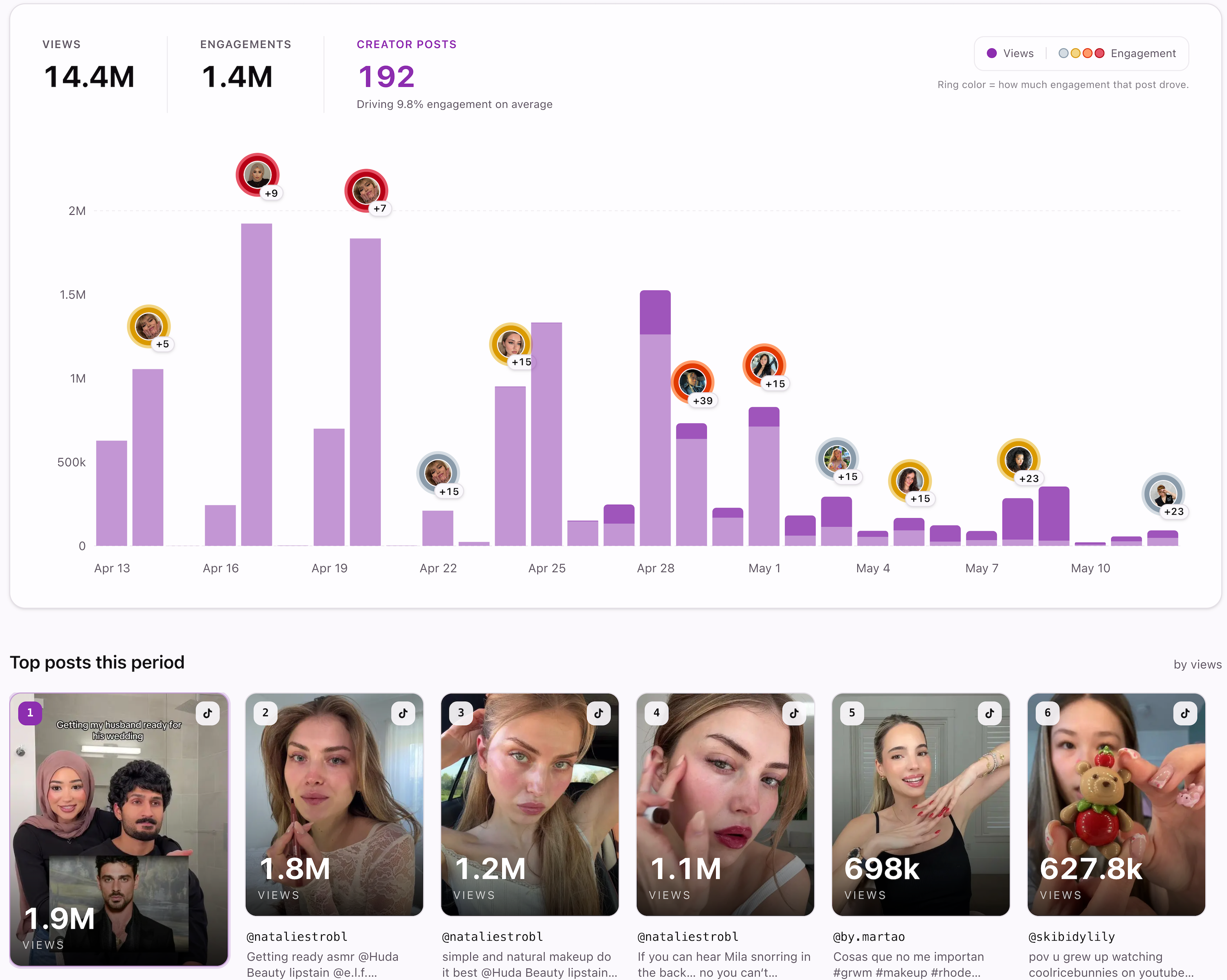Click the Apr 25 axis label
The height and width of the screenshot is (980, 1227).
point(546,568)
